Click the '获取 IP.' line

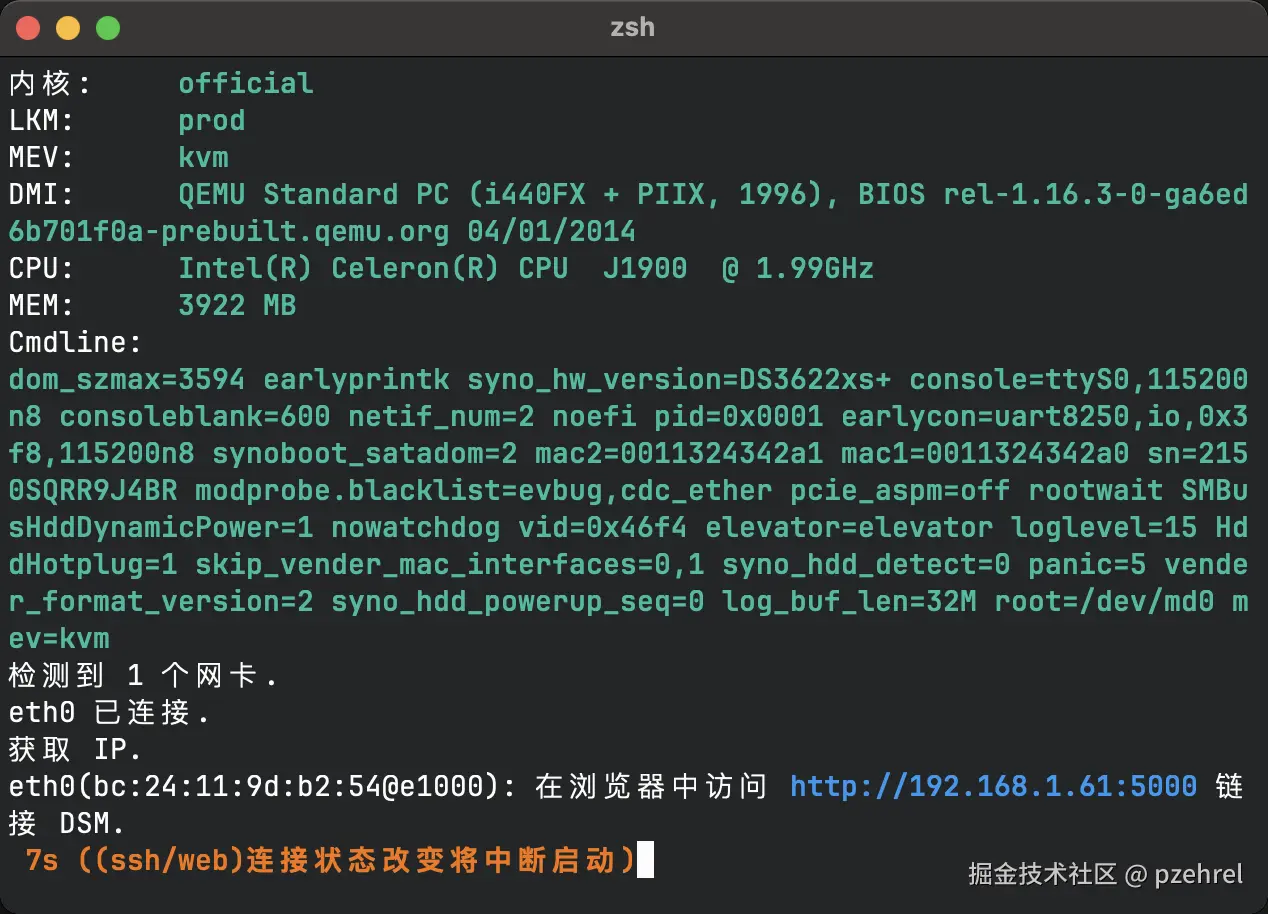(x=76, y=749)
